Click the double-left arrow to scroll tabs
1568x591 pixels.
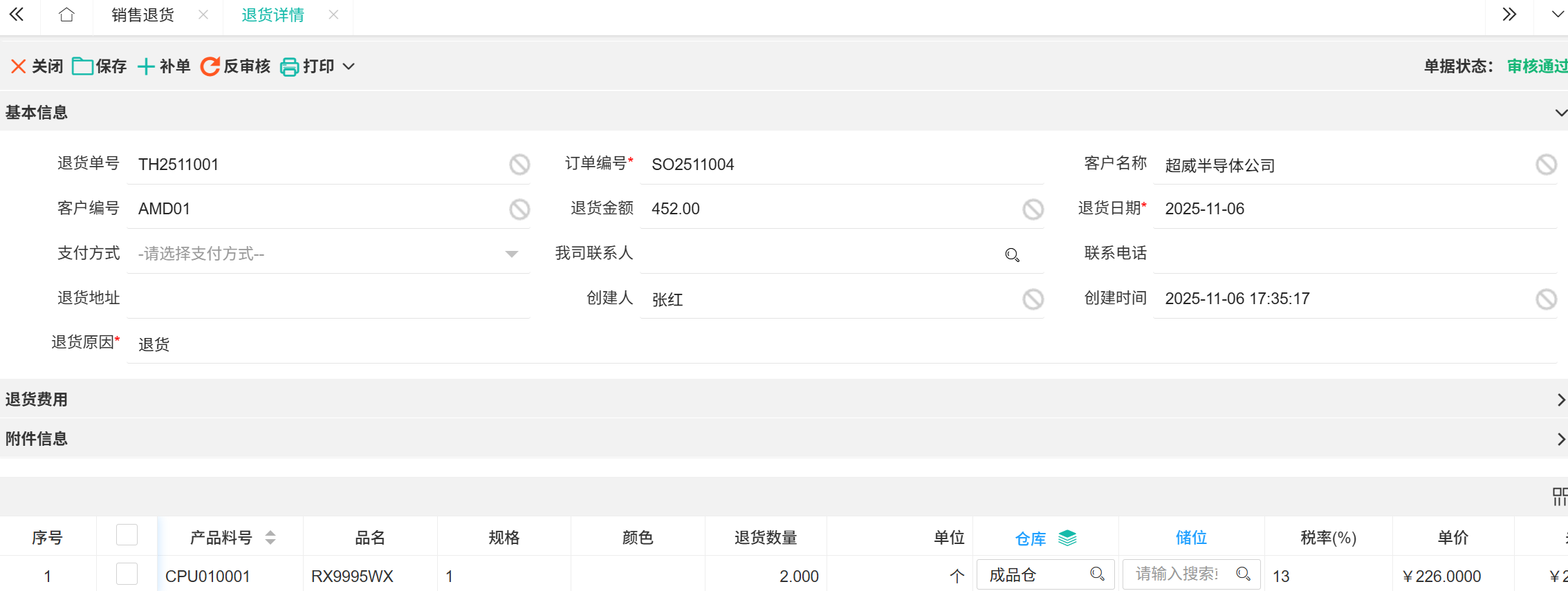(17, 15)
